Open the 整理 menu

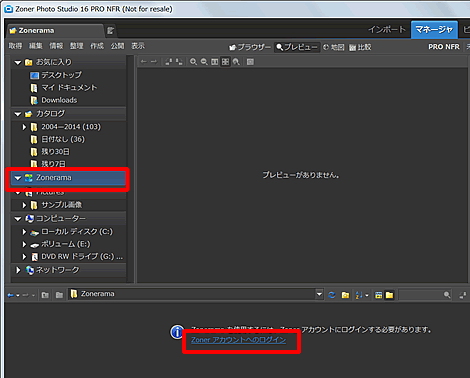coord(77,46)
